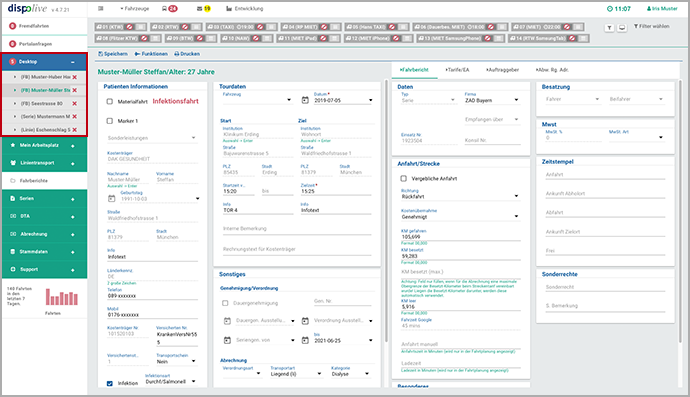Viewport: 690px width, 397px height.
Task: Click the monitor display icon button
Action: [x=622, y=28]
